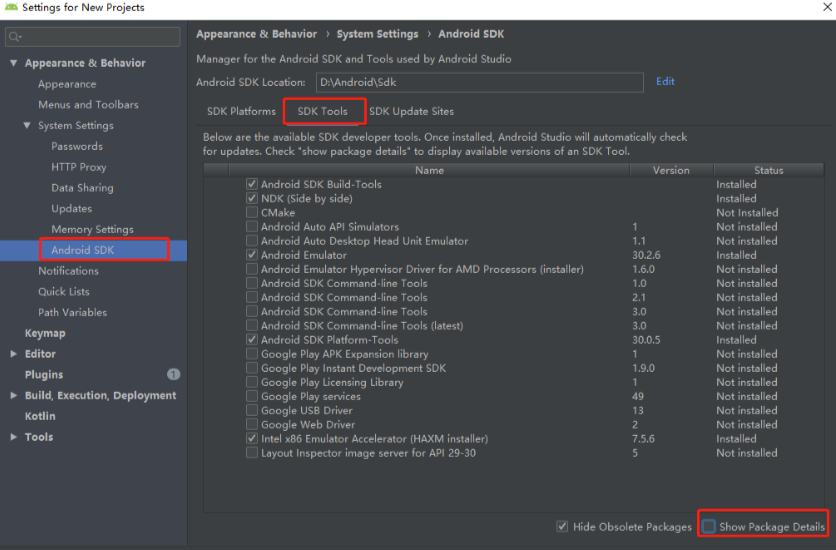Screen dimensions: 836x550
Task: Enable Show Package Details checkbox
Action: point(709,527)
